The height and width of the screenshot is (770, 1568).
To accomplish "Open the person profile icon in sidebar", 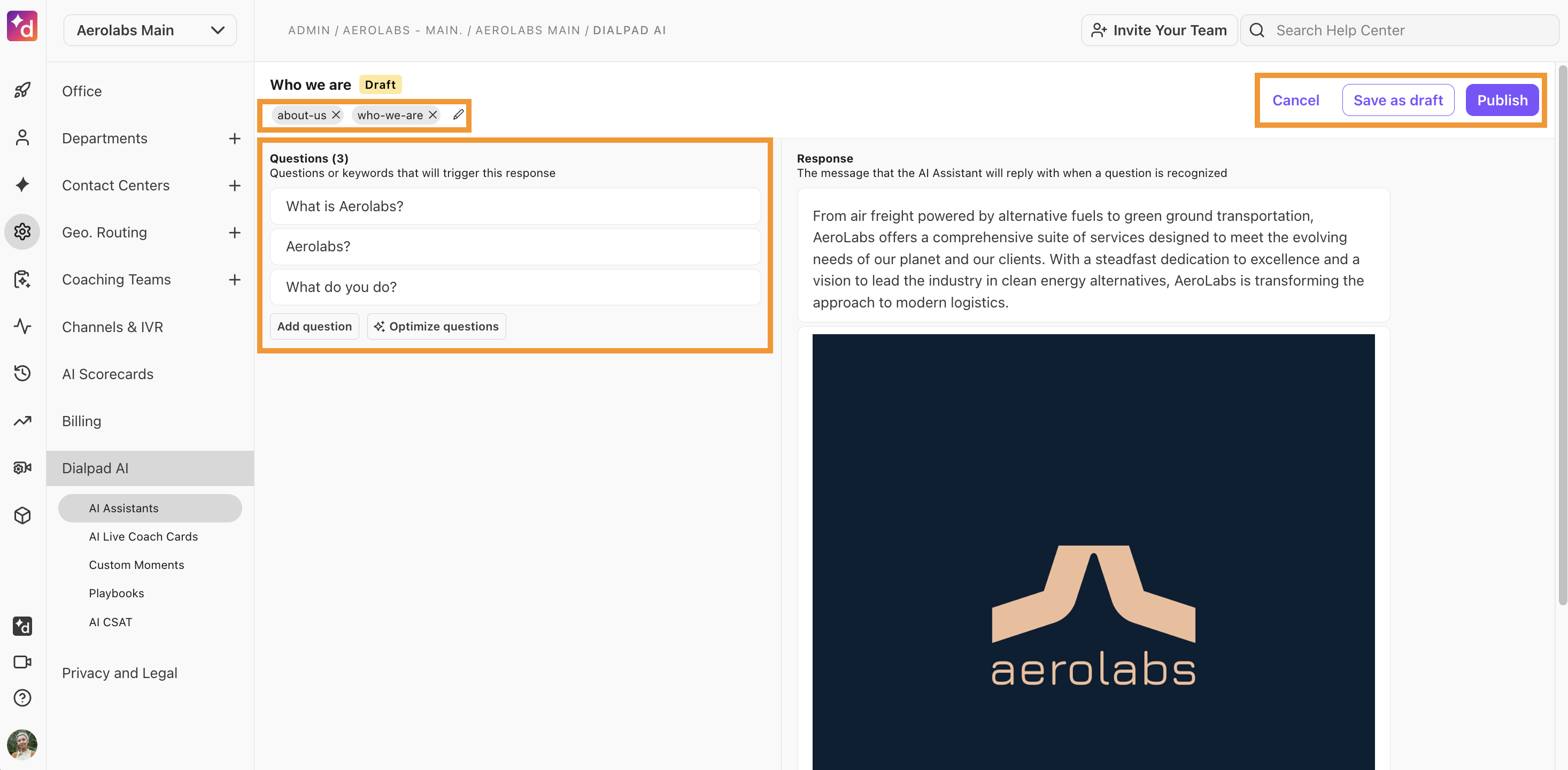I will (22, 137).
